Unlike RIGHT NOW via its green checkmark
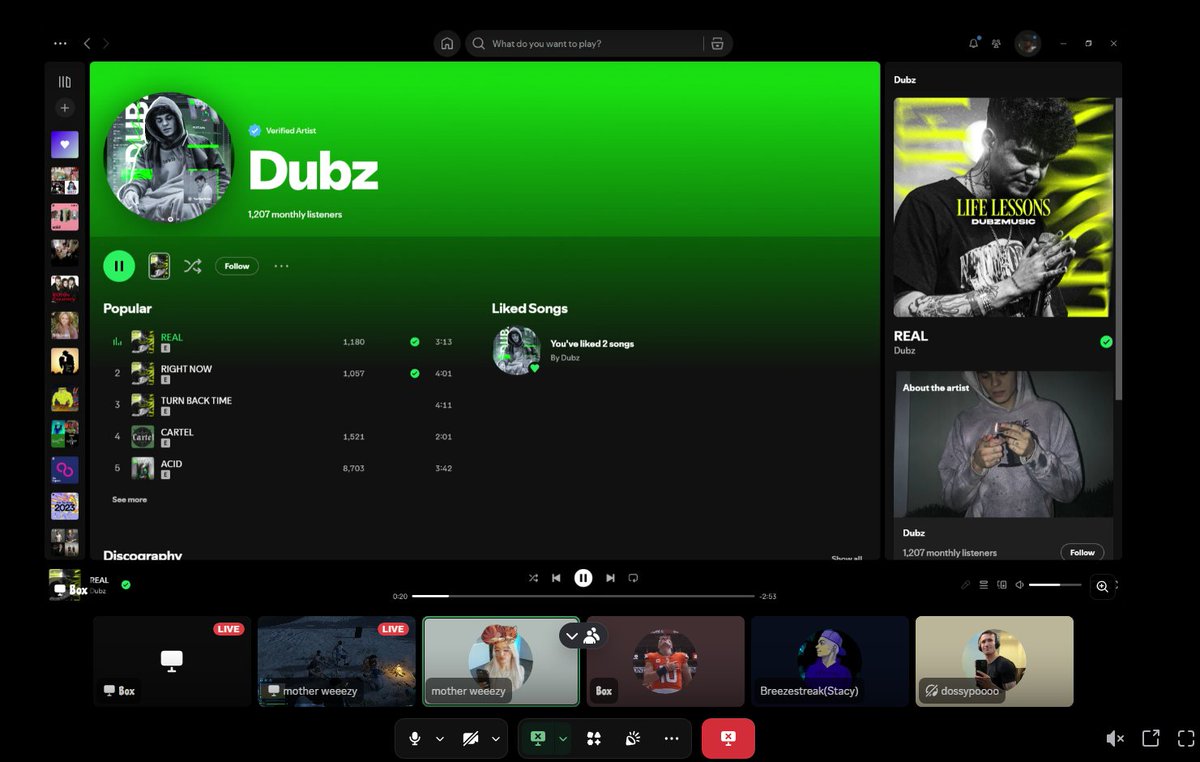1200x762 pixels. (414, 374)
